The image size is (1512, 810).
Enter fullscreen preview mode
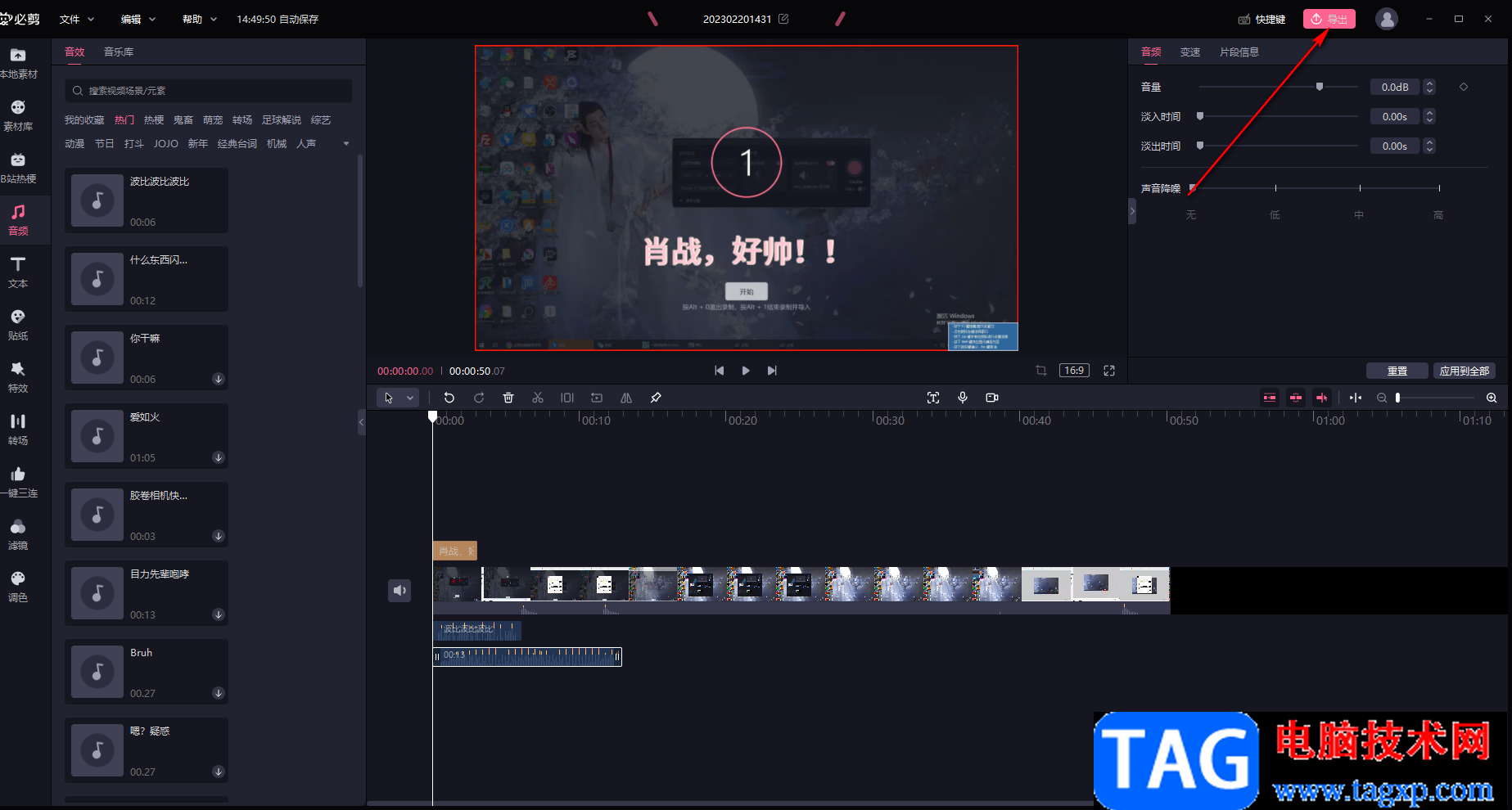pos(1109,371)
